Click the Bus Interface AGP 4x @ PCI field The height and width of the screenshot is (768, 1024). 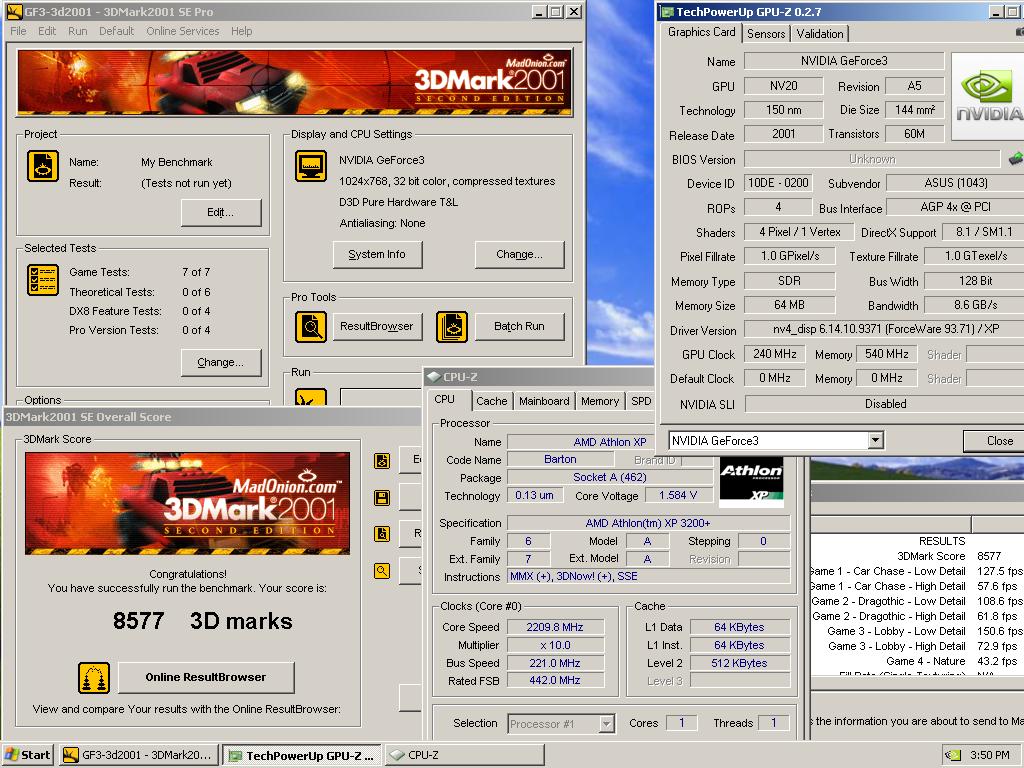[x=955, y=207]
